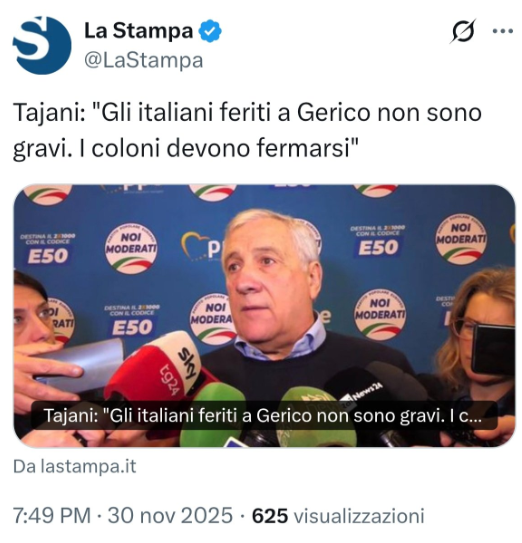The width and height of the screenshot is (522, 543).
Task: Click the red Sky tg24 microphone
Action: point(154,367)
